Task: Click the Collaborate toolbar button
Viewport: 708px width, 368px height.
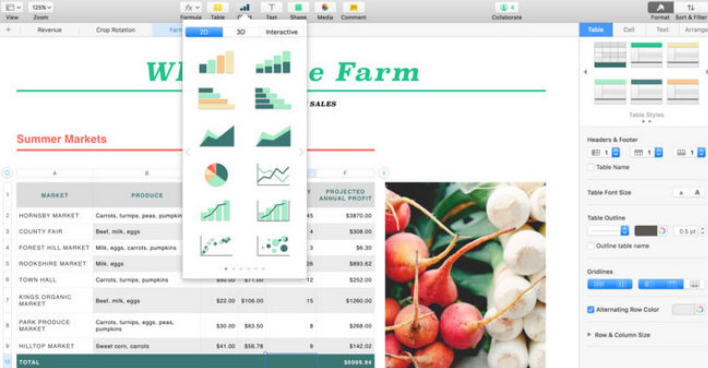Action: (x=507, y=8)
